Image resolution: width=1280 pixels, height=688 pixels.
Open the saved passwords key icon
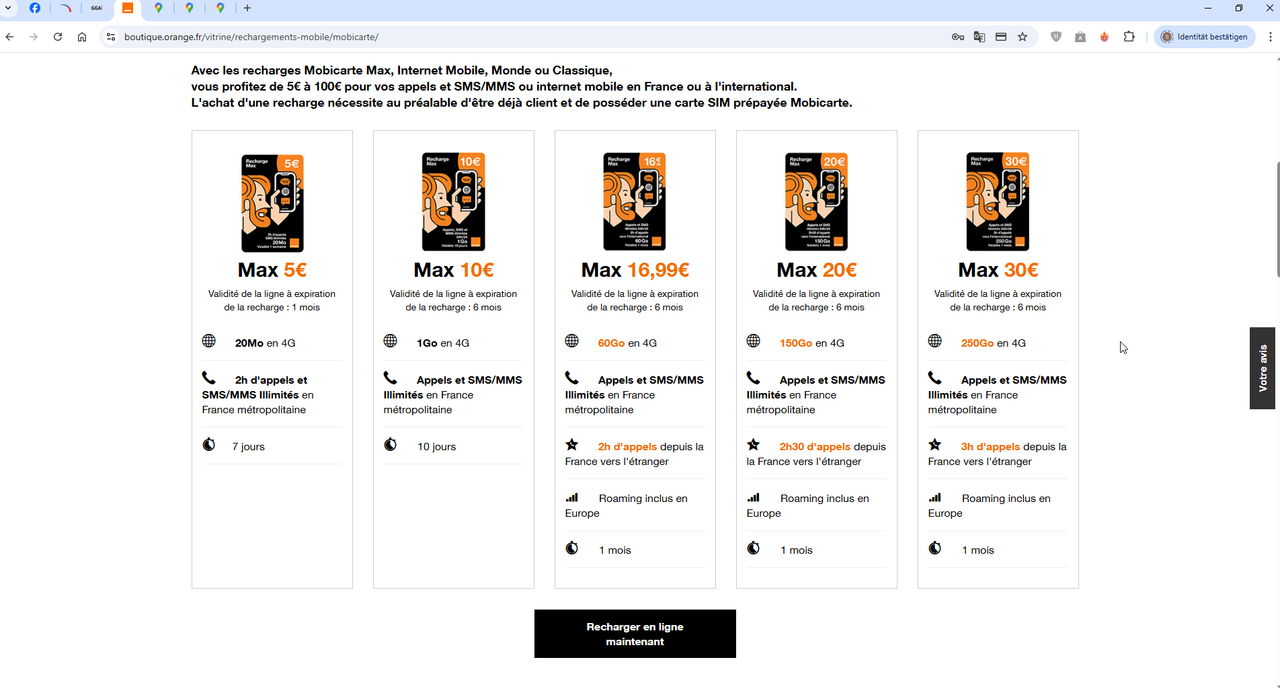pyautogui.click(x=958, y=37)
